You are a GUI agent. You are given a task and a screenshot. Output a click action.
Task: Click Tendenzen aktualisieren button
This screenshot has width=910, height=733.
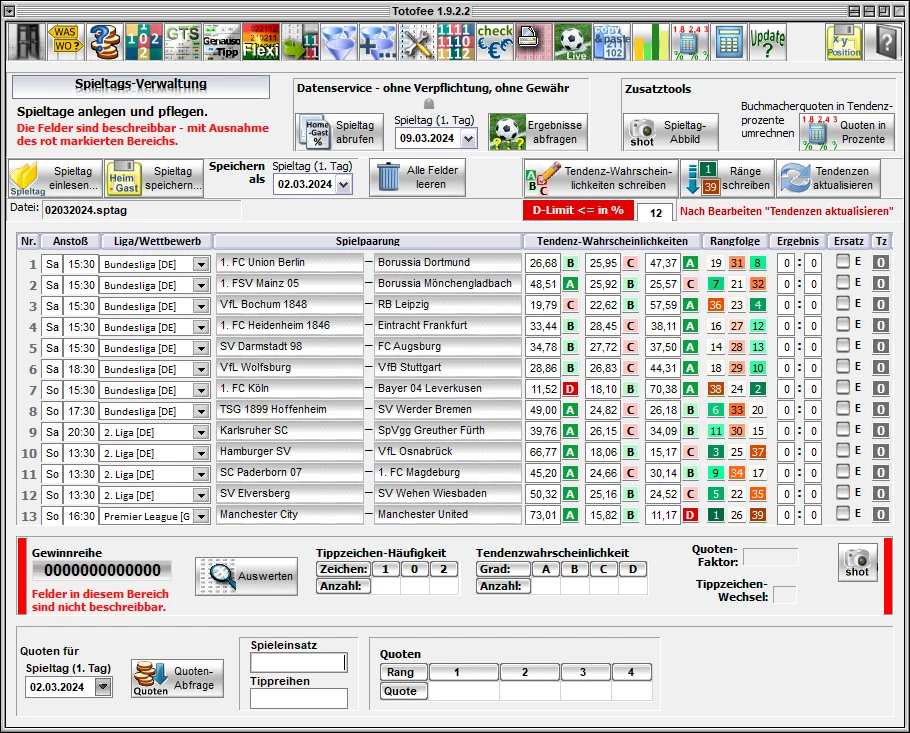point(829,178)
